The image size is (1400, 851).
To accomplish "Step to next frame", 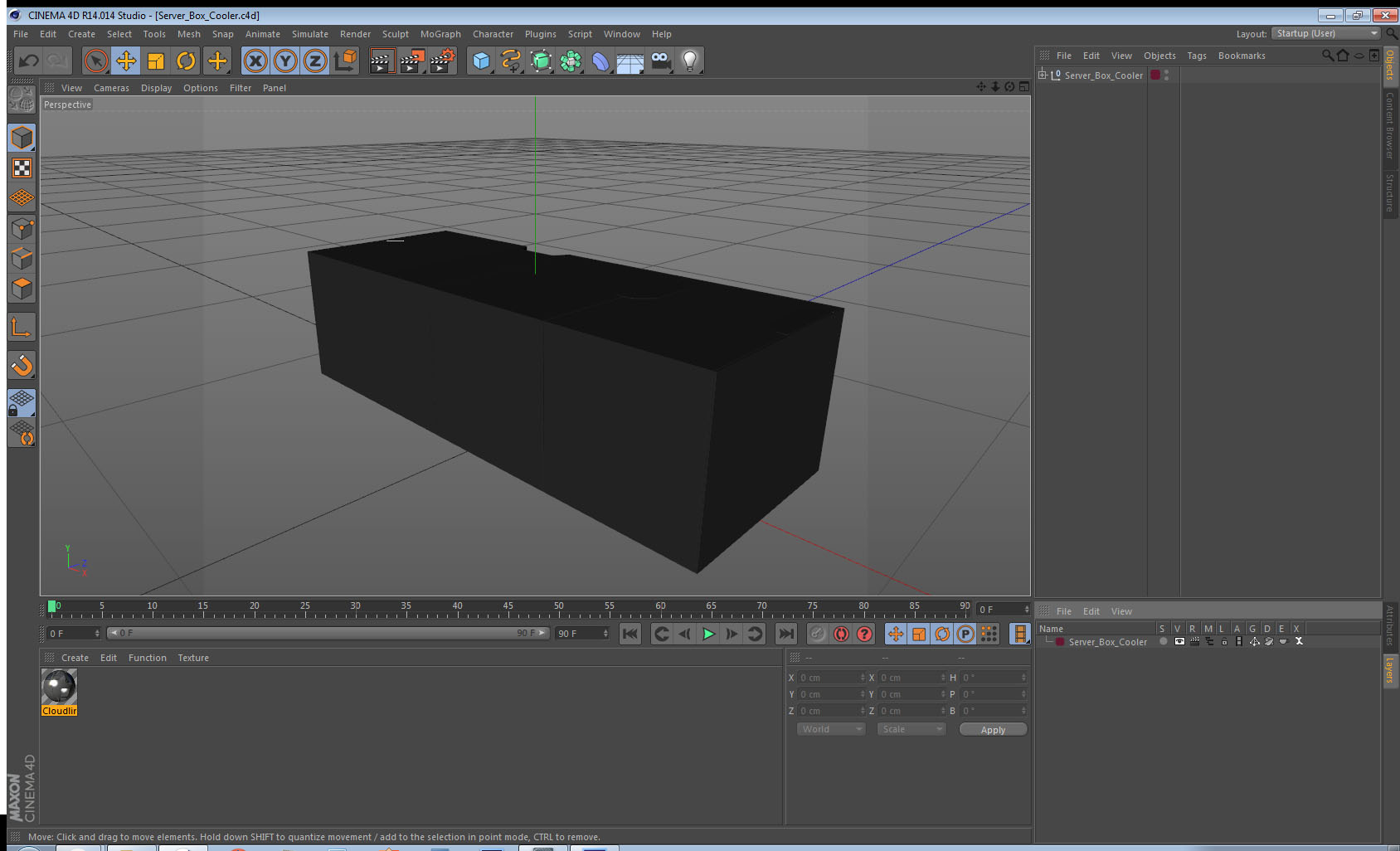I will [732, 634].
